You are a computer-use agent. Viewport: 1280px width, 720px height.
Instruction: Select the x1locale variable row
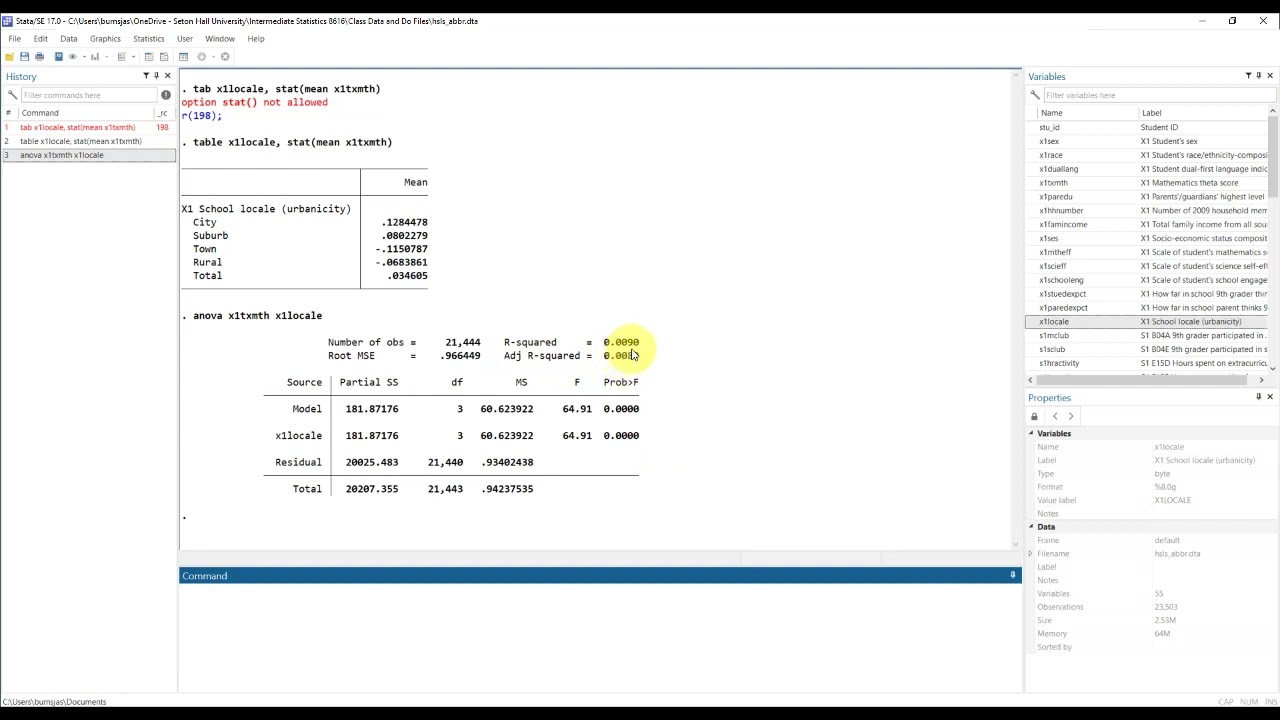point(1146,321)
